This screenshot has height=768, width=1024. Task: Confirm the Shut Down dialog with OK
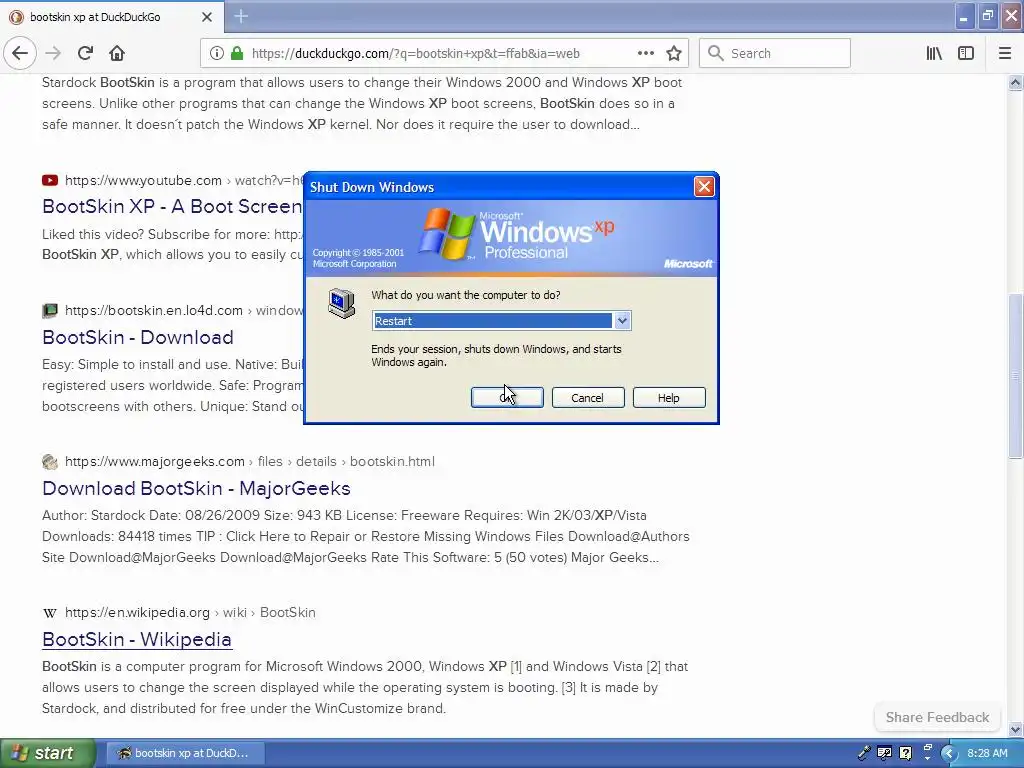click(507, 397)
